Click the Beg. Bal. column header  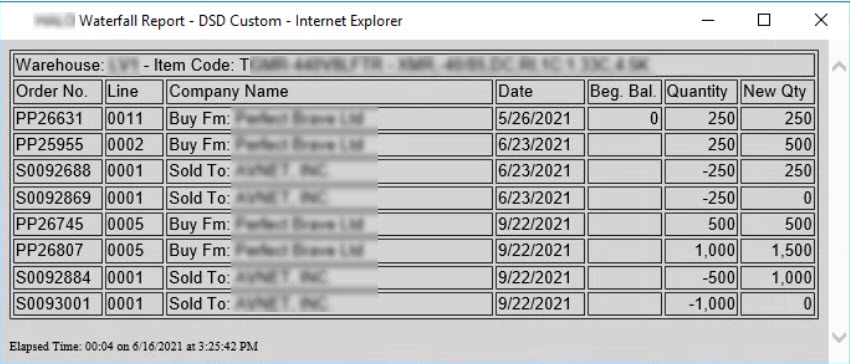(x=624, y=92)
